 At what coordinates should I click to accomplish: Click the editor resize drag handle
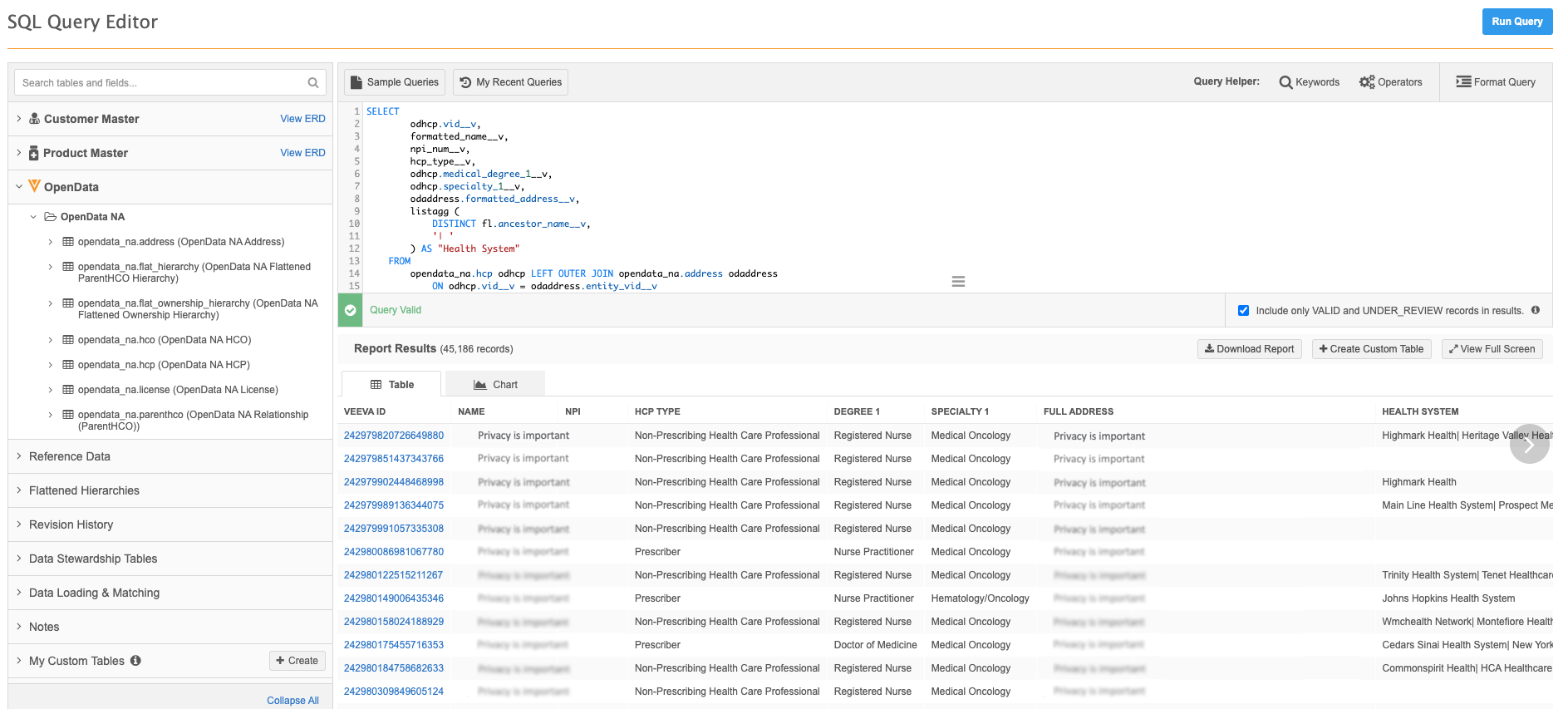pyautogui.click(x=958, y=282)
